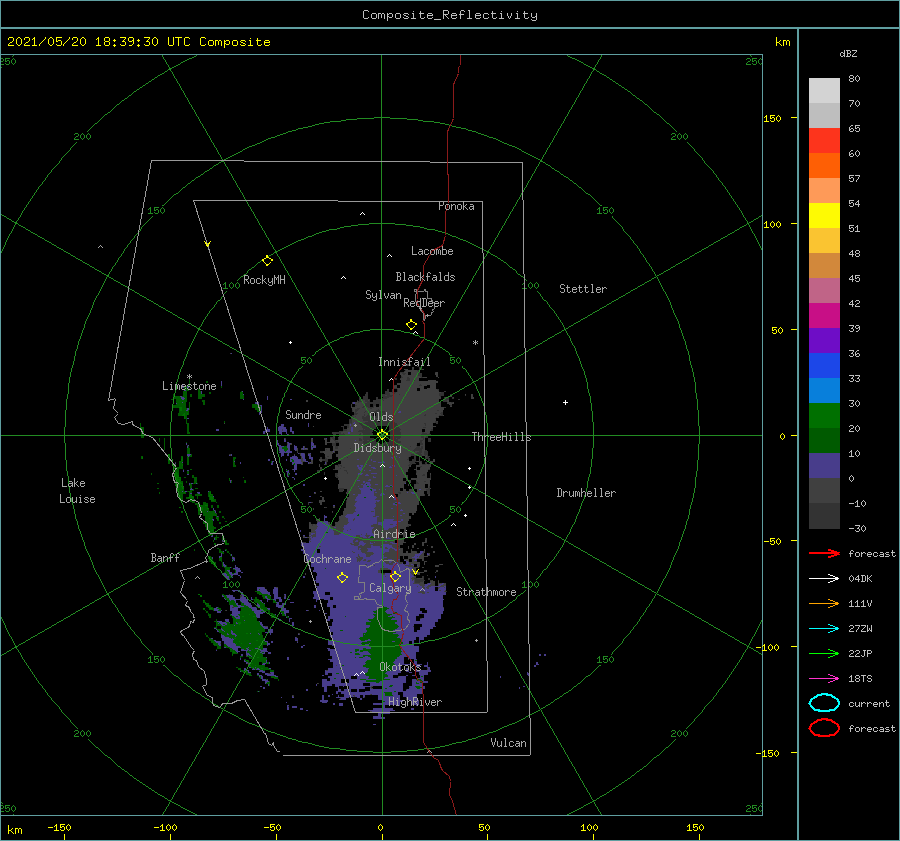Pick the red 60-65 dBZ color swatch
Viewport: 900px width, 841px height.
pos(824,141)
